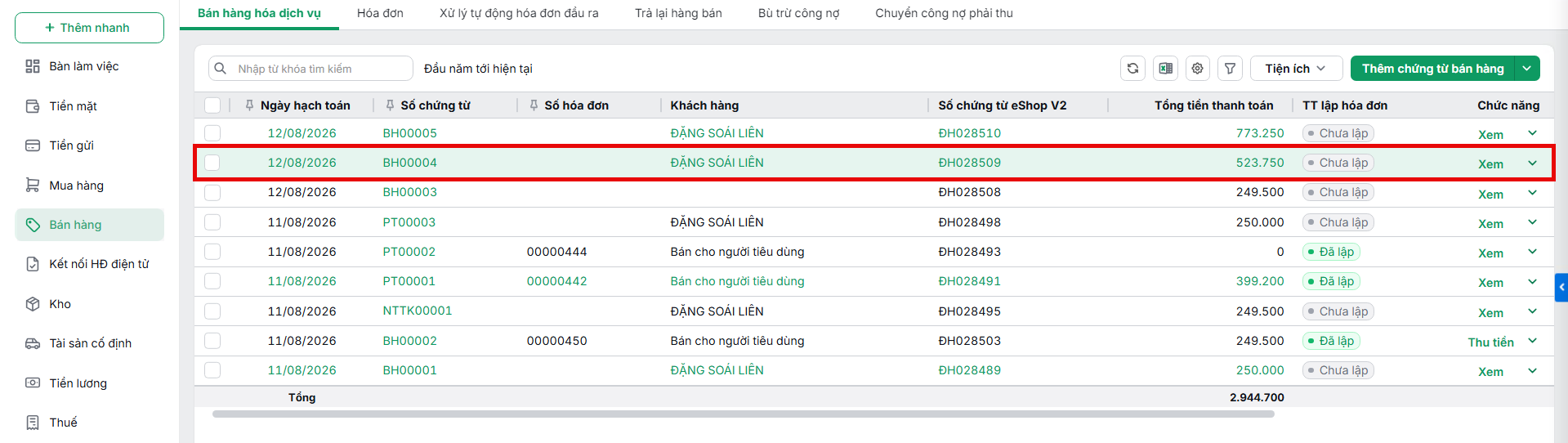1568x443 pixels.
Task: Expand actions arrow for row BH00003
Action: (x=1532, y=193)
